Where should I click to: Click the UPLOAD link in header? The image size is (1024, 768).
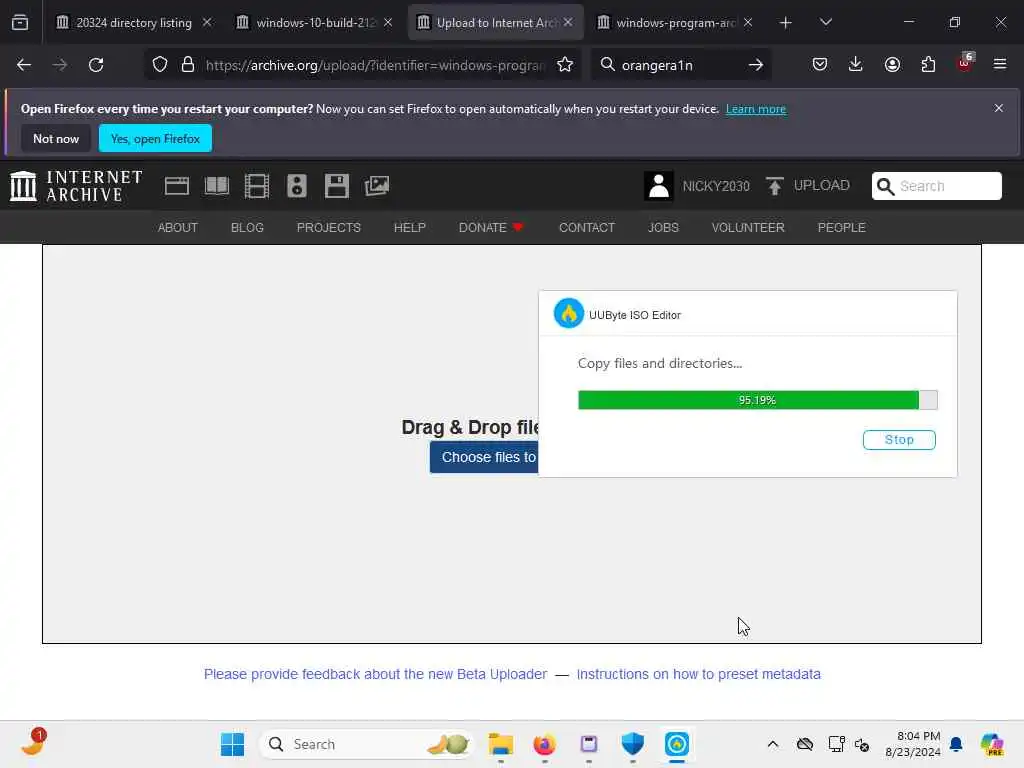(x=808, y=186)
